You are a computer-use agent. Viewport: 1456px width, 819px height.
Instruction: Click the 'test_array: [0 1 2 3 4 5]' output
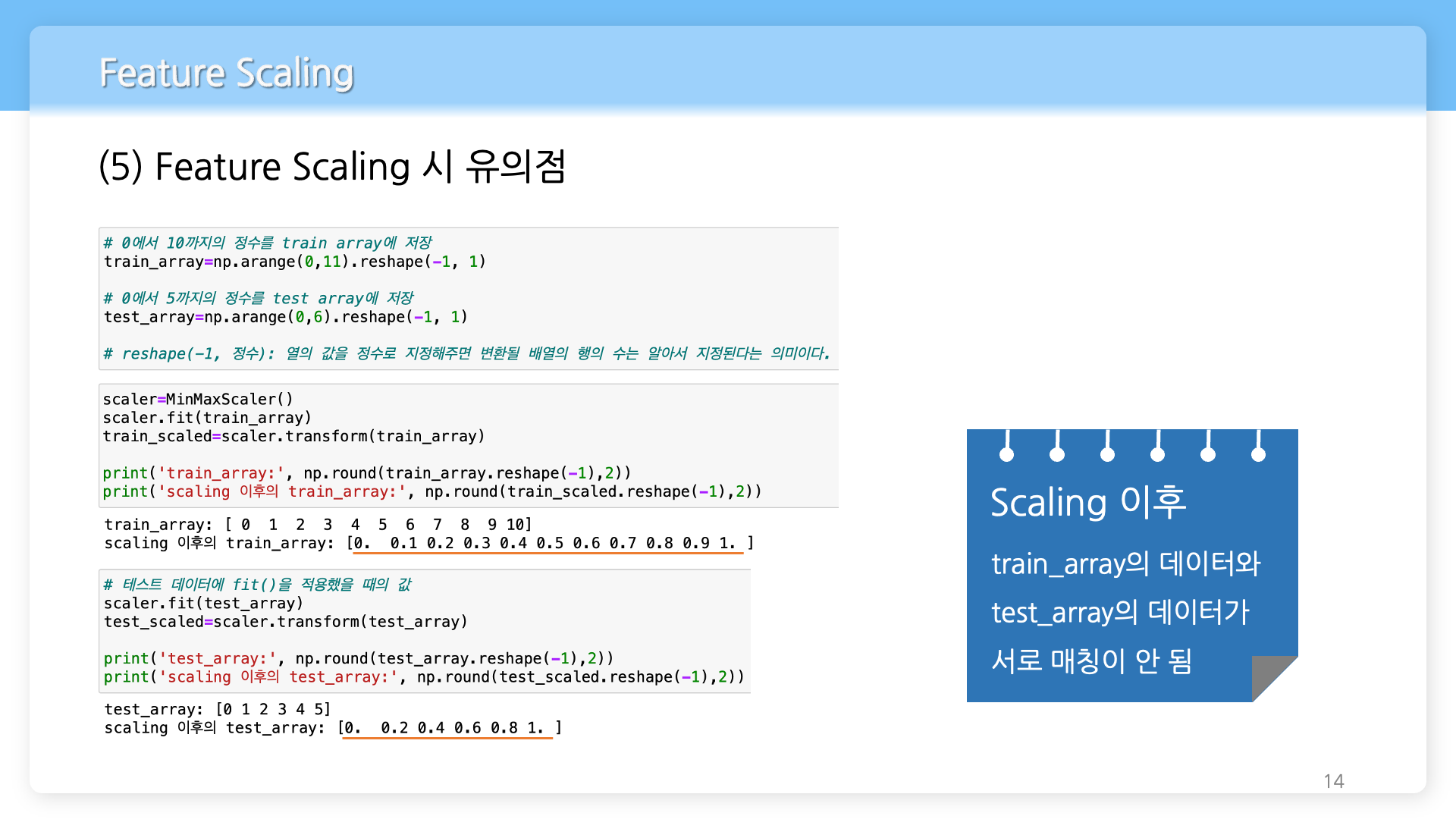click(218, 710)
